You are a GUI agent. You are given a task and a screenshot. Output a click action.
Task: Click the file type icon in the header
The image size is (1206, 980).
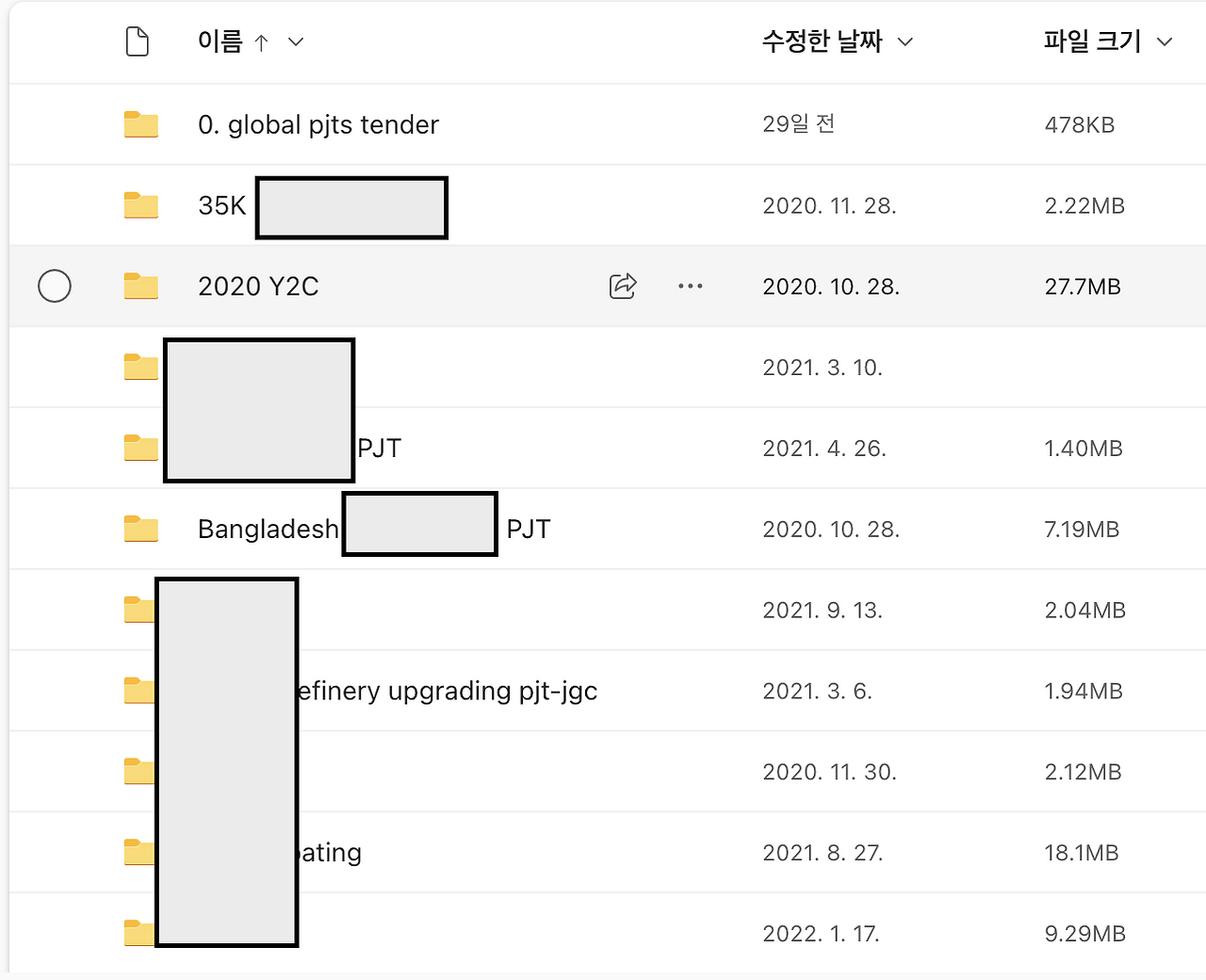[x=137, y=41]
